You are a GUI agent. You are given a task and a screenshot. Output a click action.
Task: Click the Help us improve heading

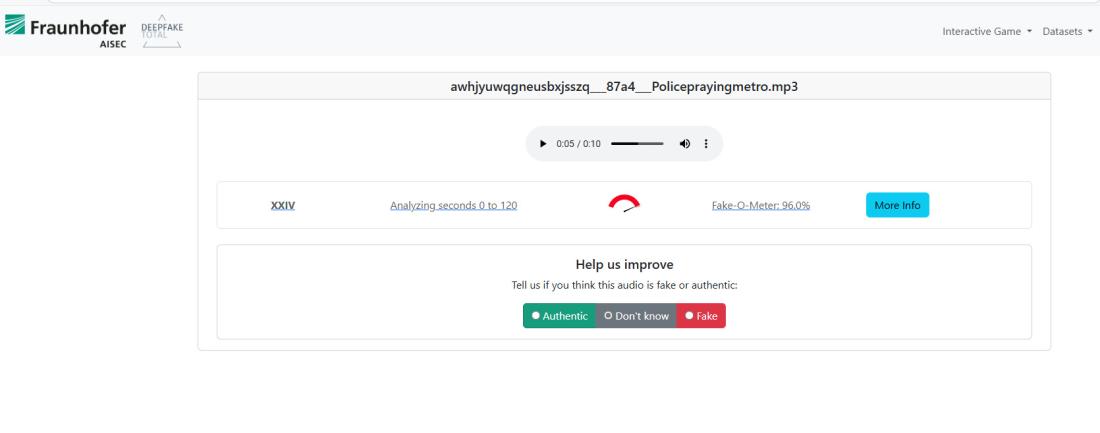click(x=624, y=265)
